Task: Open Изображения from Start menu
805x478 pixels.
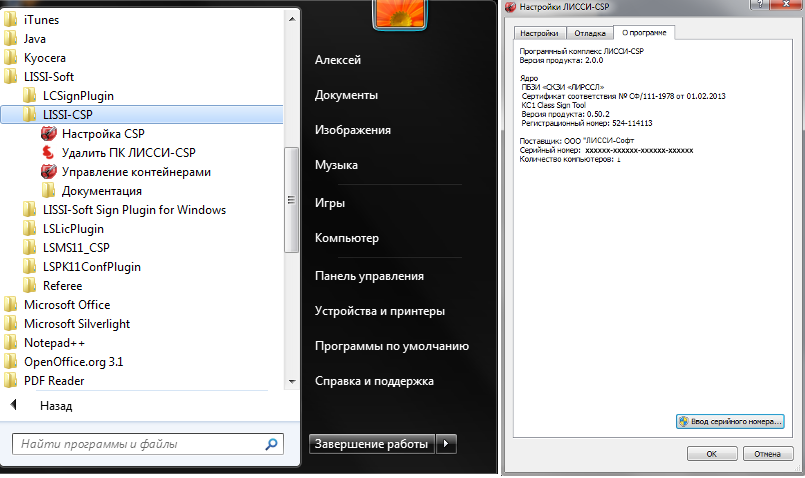Action: click(x=353, y=130)
